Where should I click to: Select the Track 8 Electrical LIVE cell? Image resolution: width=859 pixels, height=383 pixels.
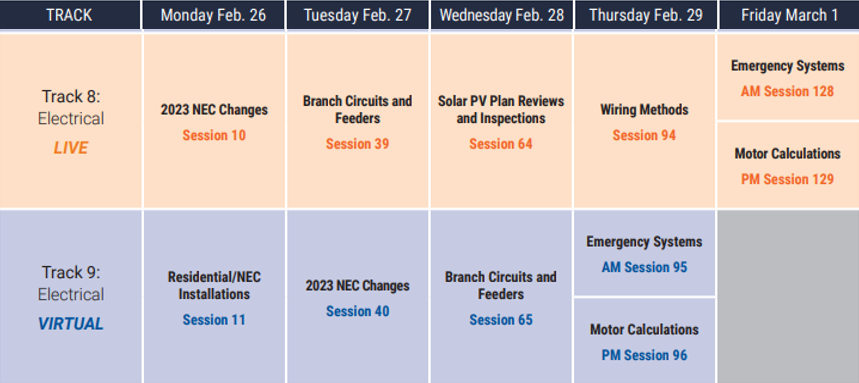[x=70, y=121]
